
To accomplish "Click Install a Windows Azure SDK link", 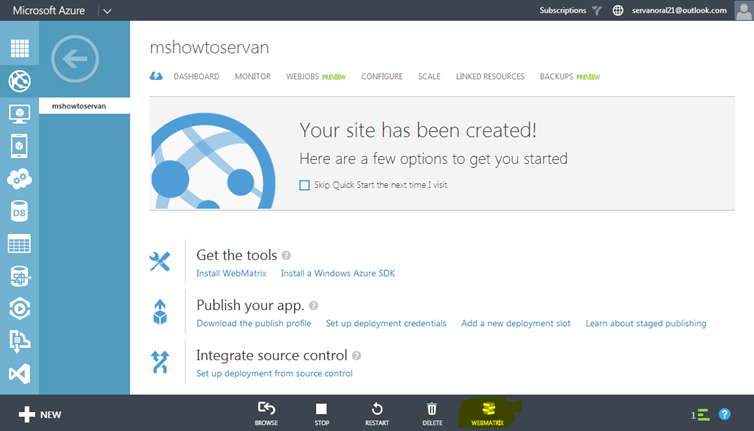I will pos(338,273).
